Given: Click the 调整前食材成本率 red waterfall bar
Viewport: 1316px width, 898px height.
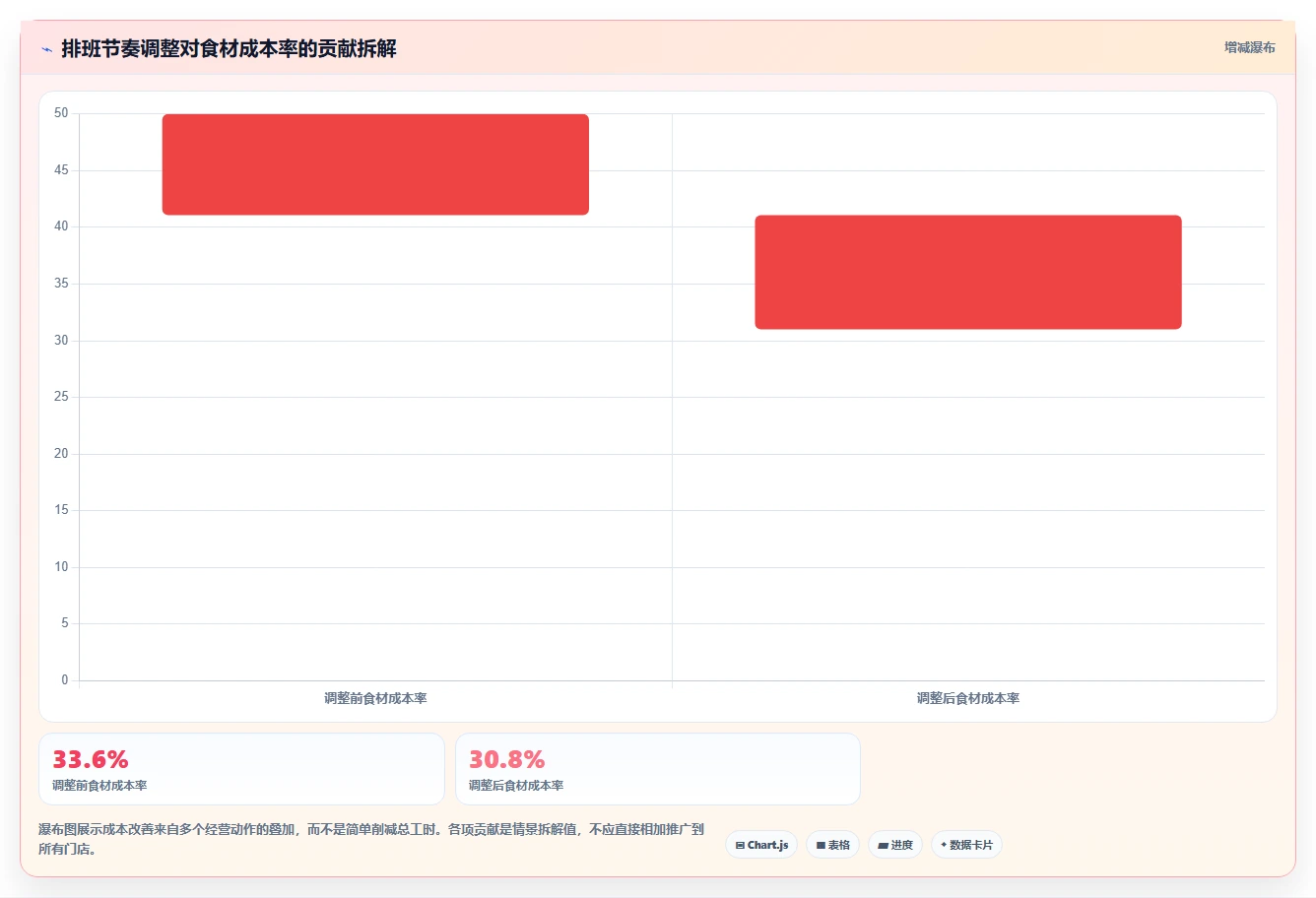Looking at the screenshot, I should (375, 164).
